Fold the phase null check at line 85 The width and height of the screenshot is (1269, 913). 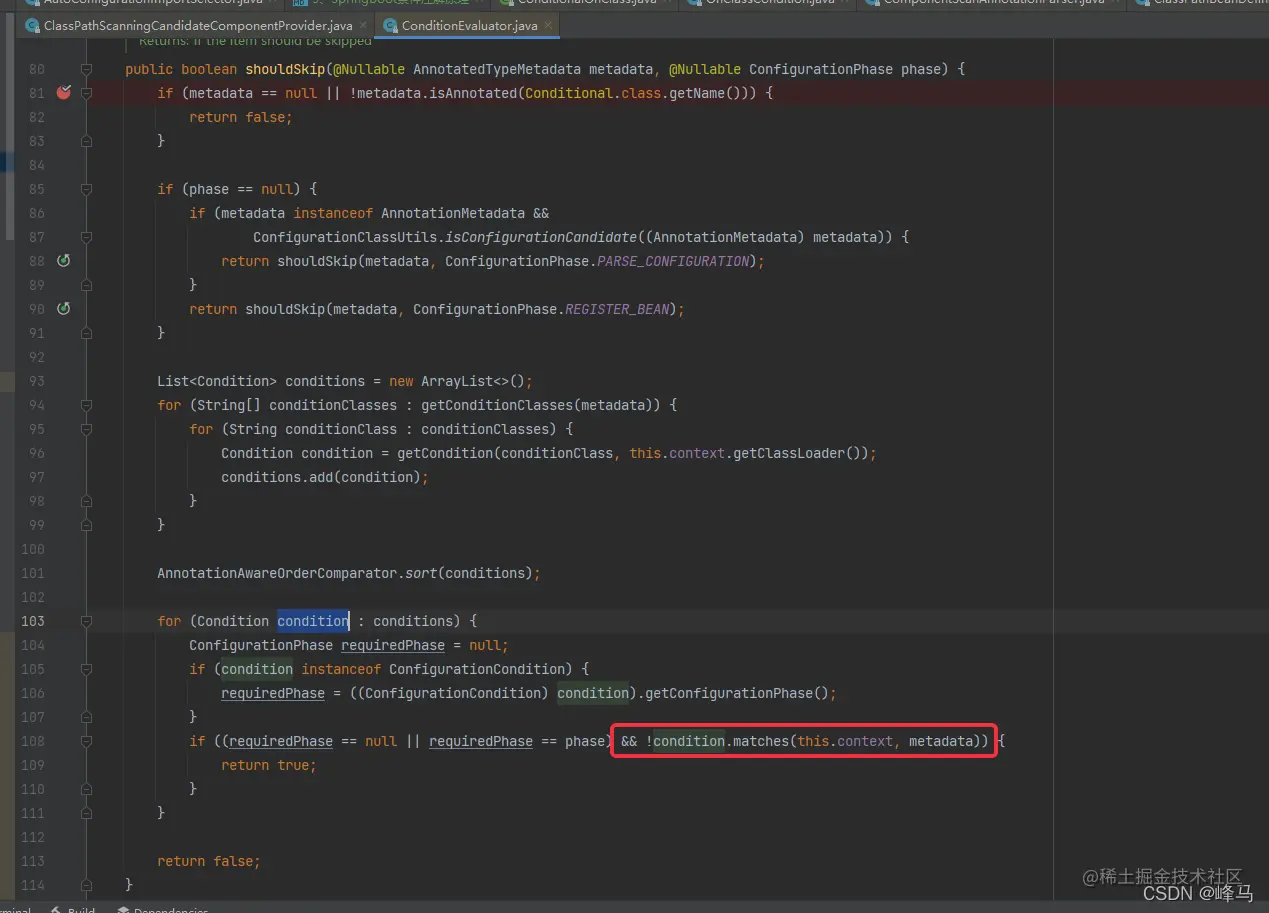[x=86, y=189]
